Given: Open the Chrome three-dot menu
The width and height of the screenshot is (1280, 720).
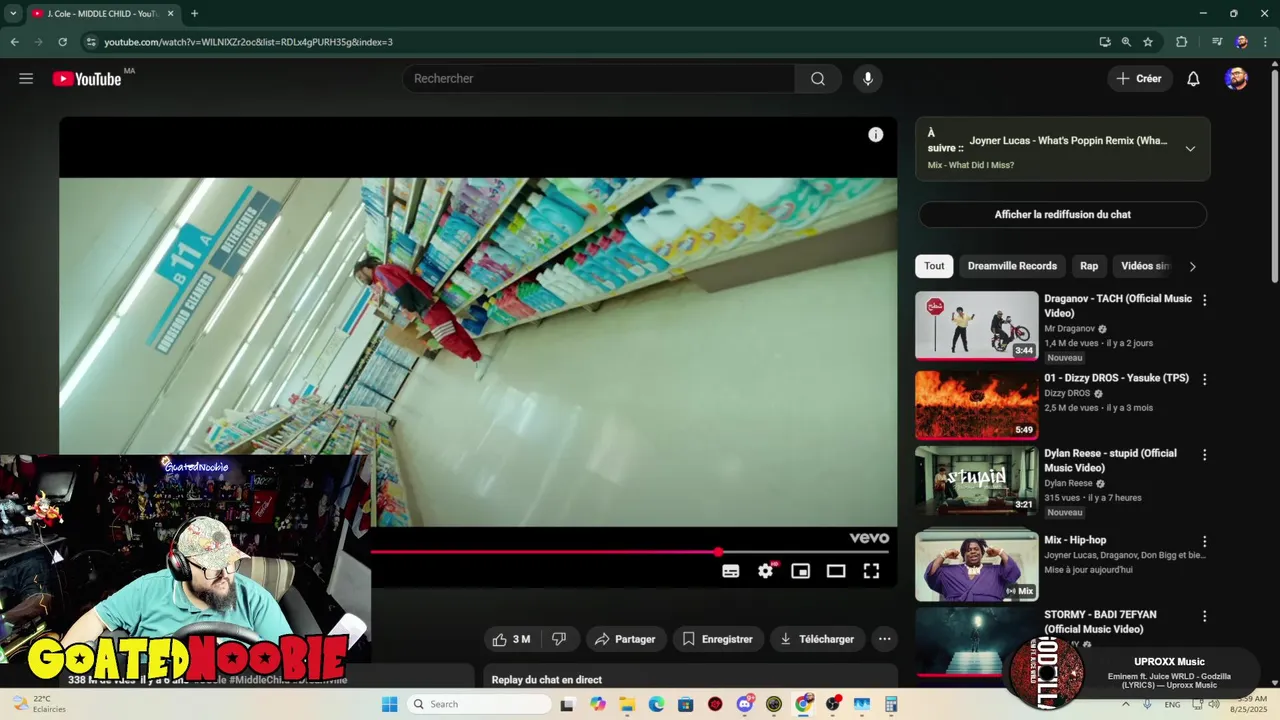Looking at the screenshot, I should tap(1265, 42).
